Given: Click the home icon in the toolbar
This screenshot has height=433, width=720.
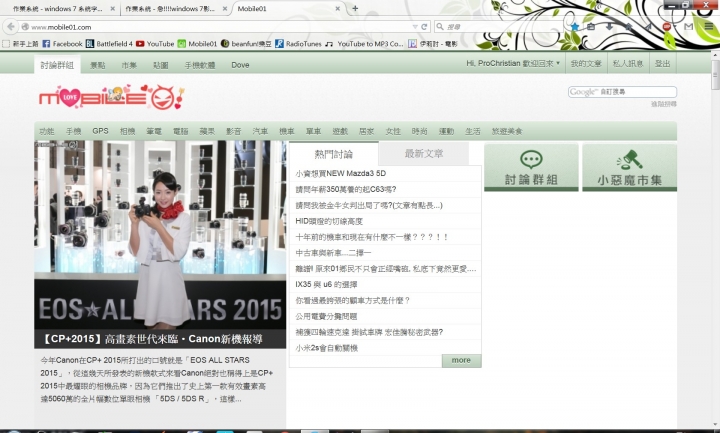Looking at the screenshot, I should click(x=629, y=27).
